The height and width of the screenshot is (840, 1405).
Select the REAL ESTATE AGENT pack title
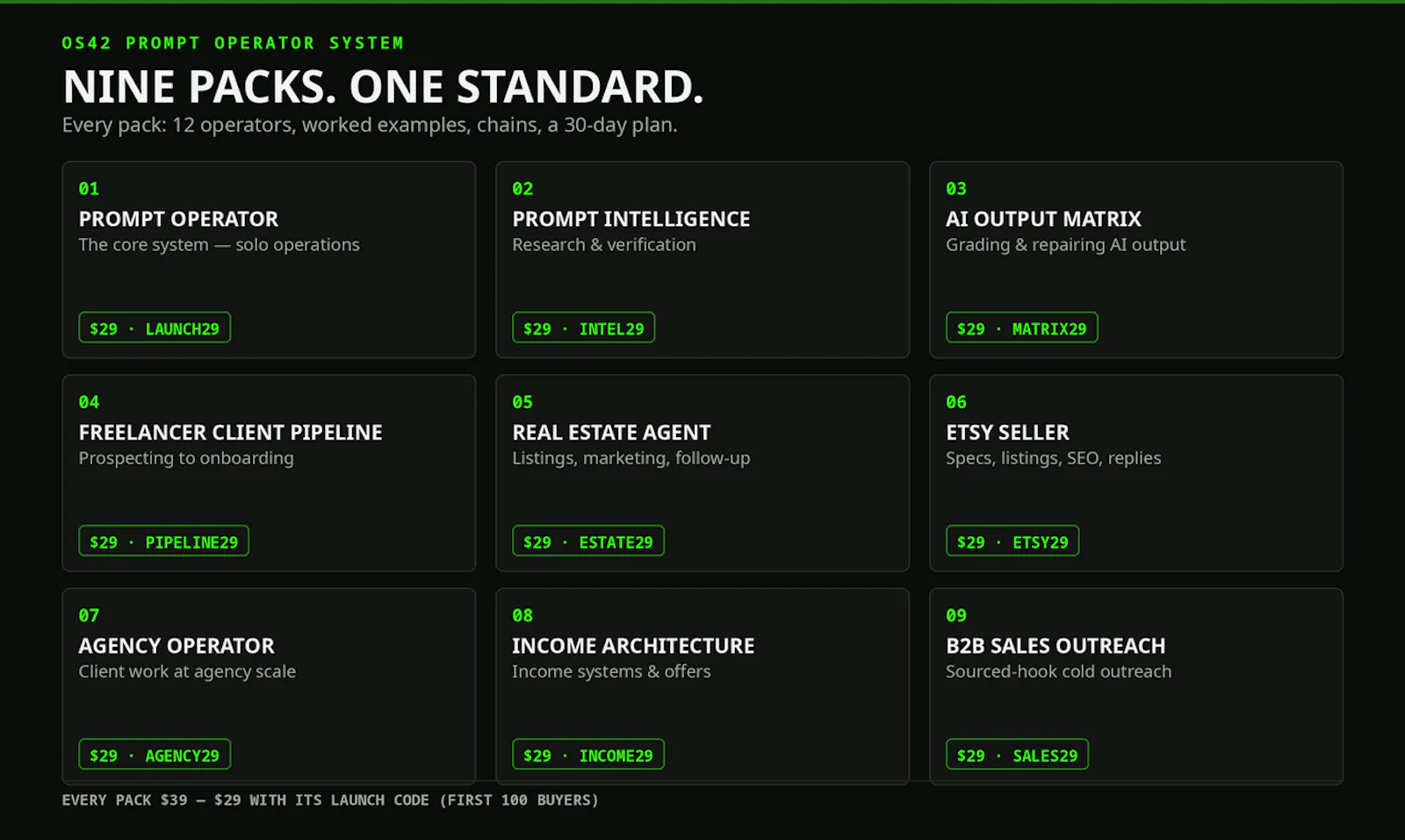click(611, 432)
